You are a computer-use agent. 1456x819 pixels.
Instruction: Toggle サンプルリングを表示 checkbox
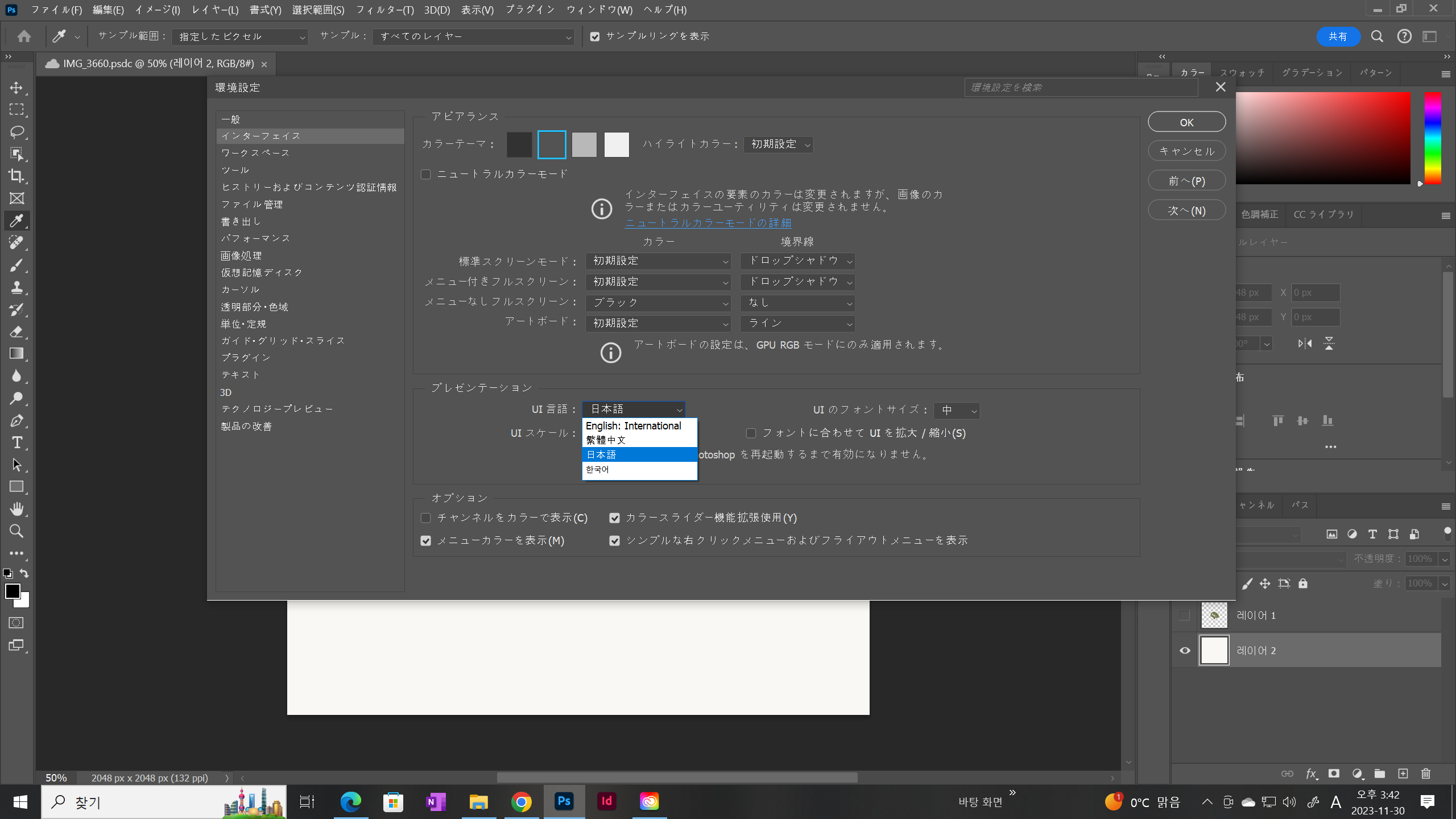tap(595, 36)
